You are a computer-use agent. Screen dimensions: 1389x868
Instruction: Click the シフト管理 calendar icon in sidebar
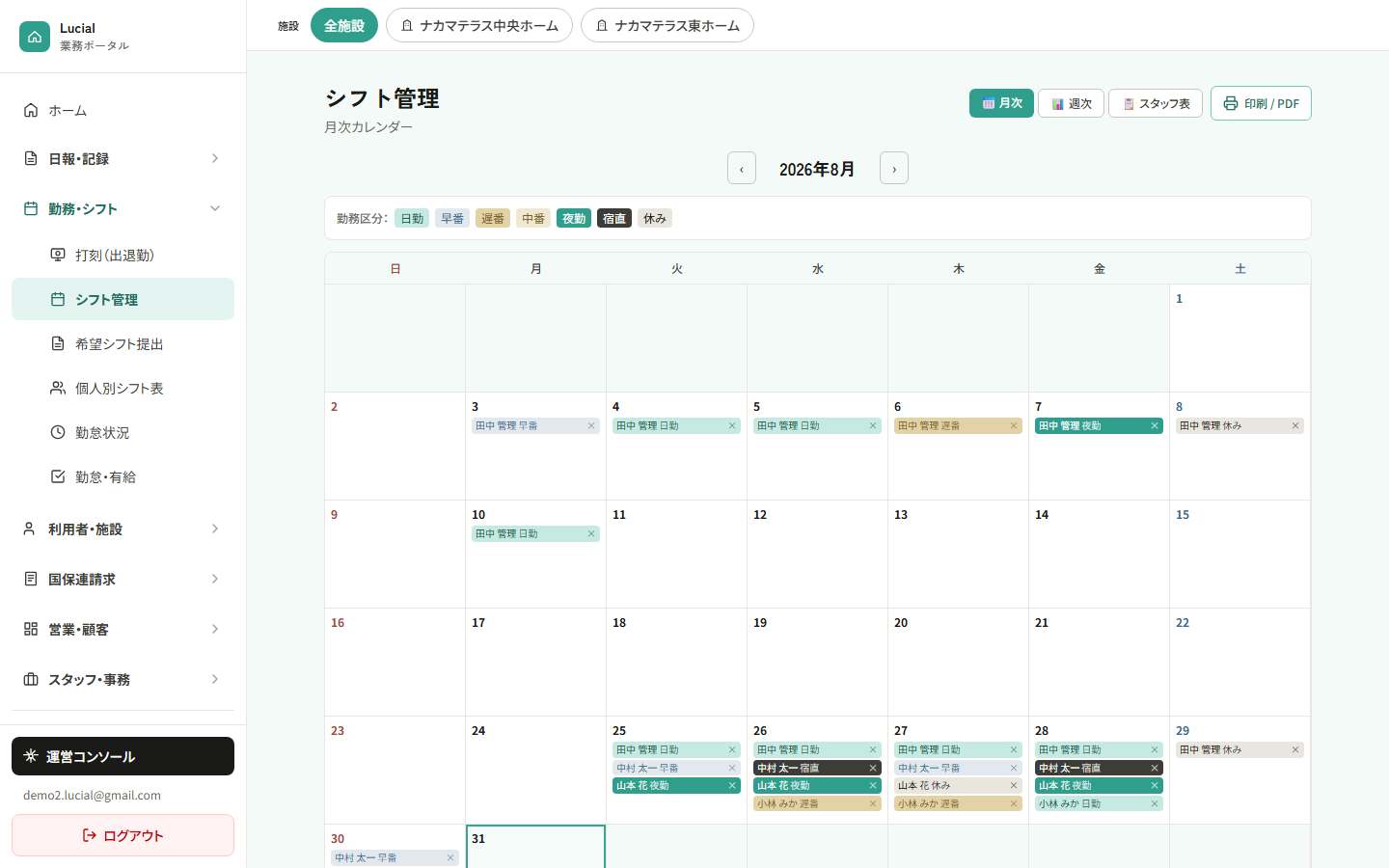(58, 299)
